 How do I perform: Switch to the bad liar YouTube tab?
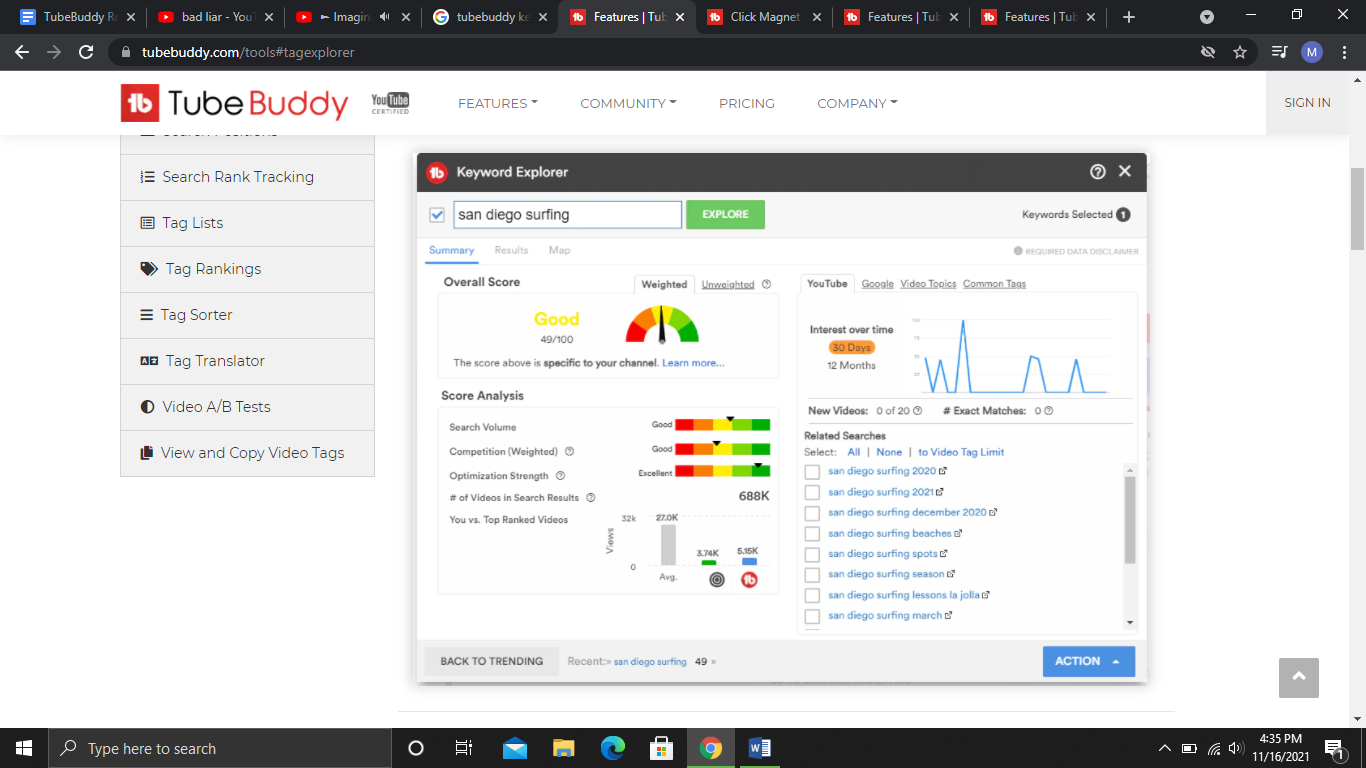(x=215, y=17)
